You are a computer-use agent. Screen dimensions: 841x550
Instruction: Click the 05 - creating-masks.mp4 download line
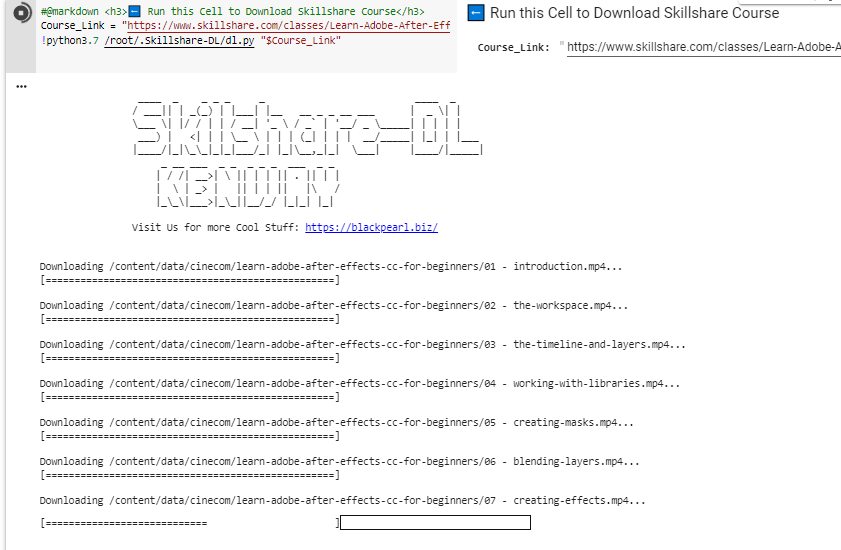pos(336,423)
